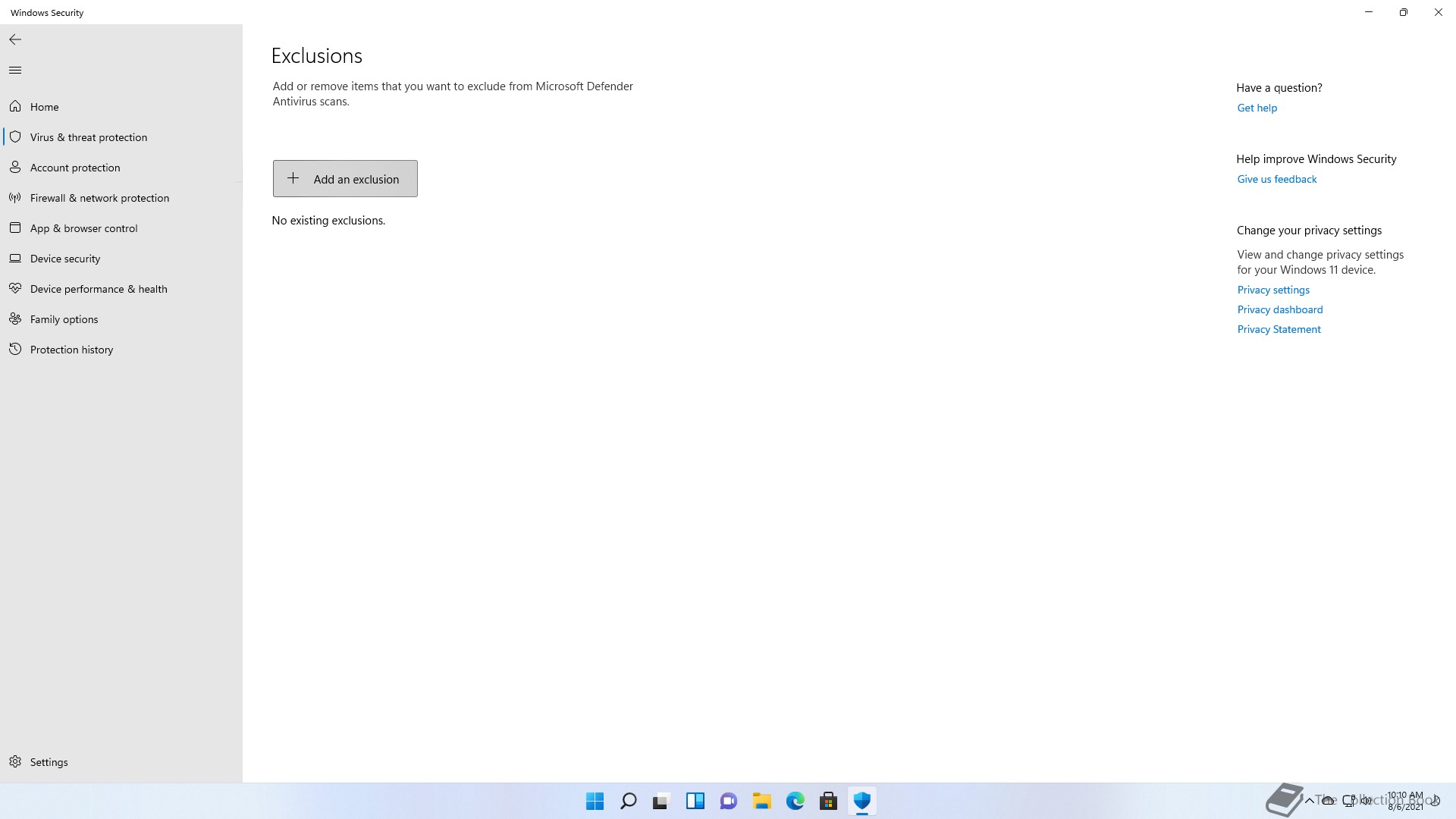Open the Widgets panel
The height and width of the screenshot is (819, 1456).
695,801
